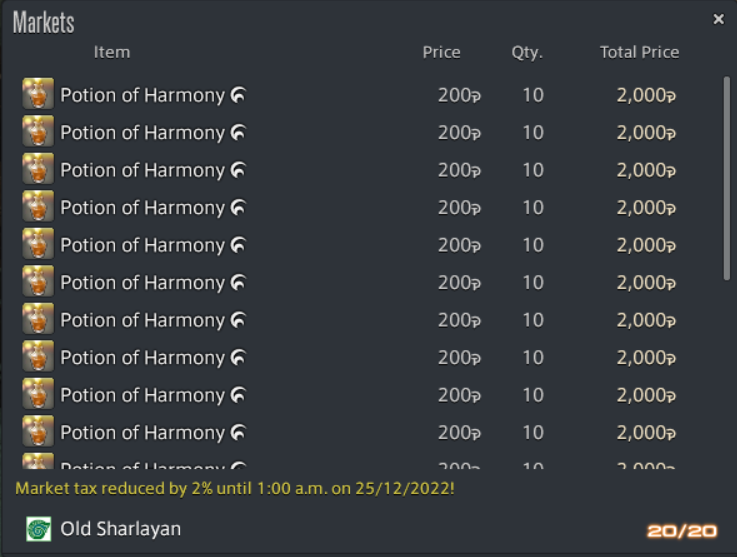This screenshot has height=557, width=737.
Task: Select the eighth Potion of Harmony listing name
Action: point(142,358)
